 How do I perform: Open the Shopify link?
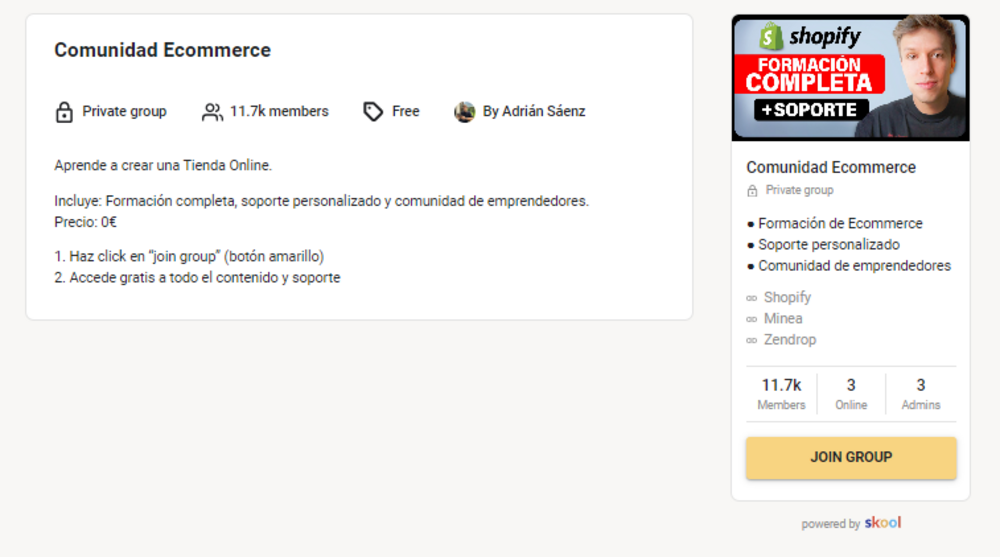[x=787, y=297]
